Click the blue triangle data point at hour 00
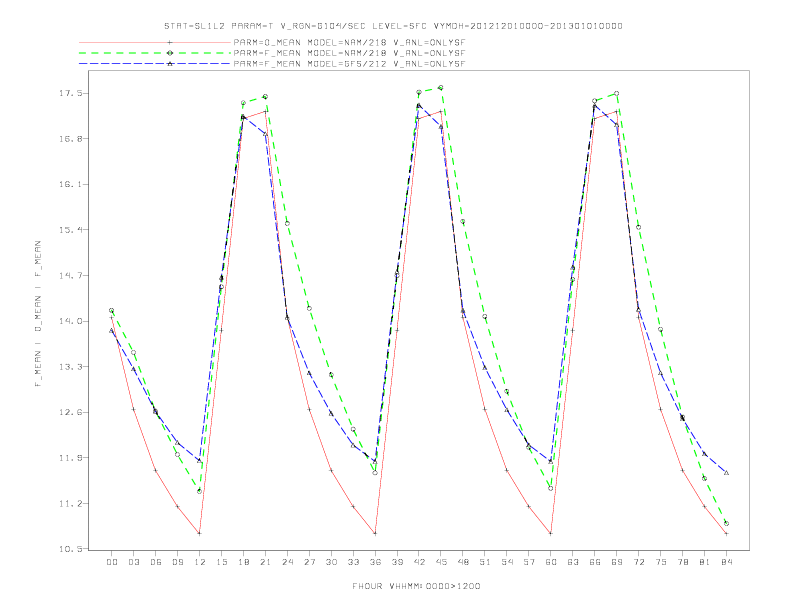 click(x=112, y=331)
